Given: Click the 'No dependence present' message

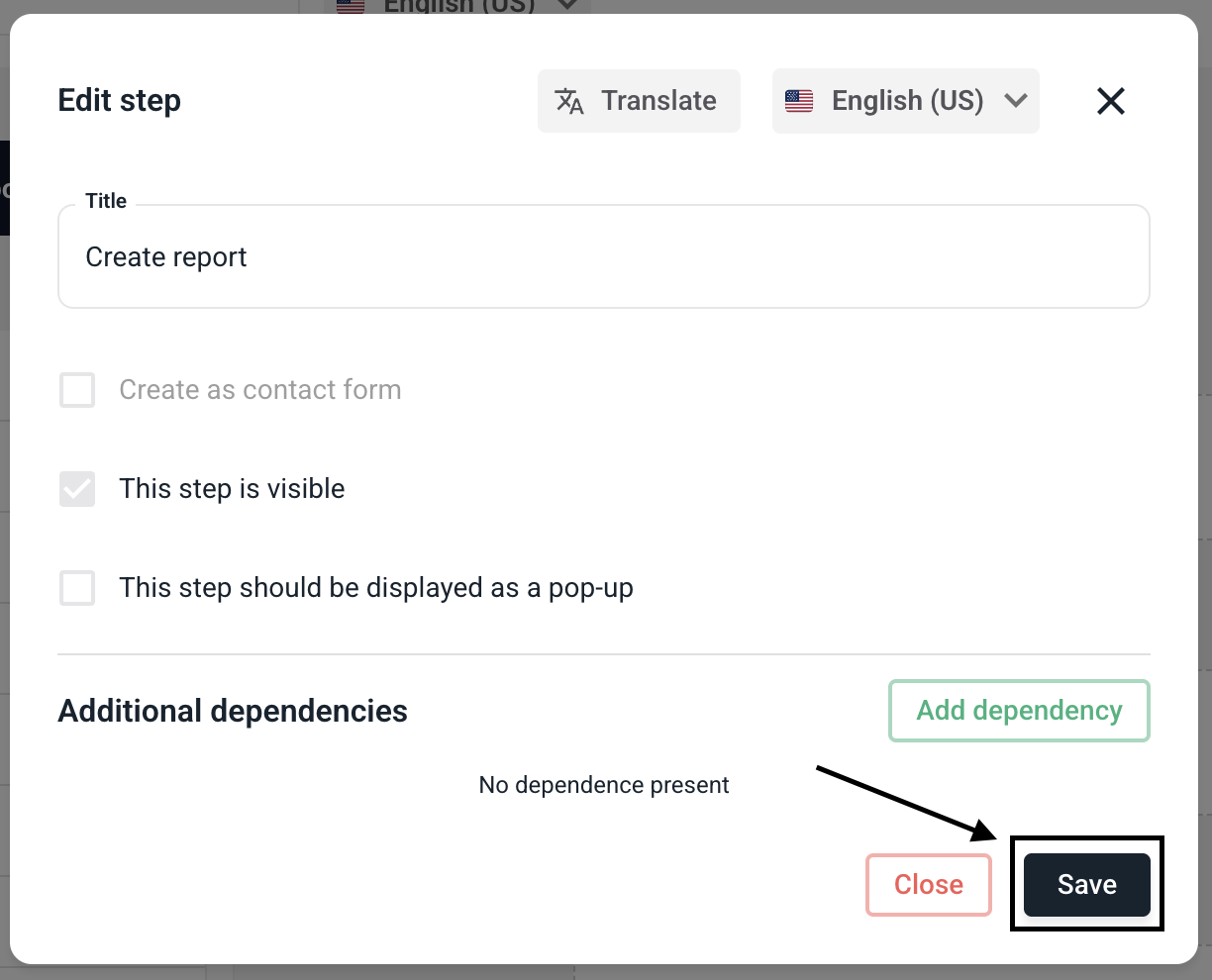Looking at the screenshot, I should 604,785.
